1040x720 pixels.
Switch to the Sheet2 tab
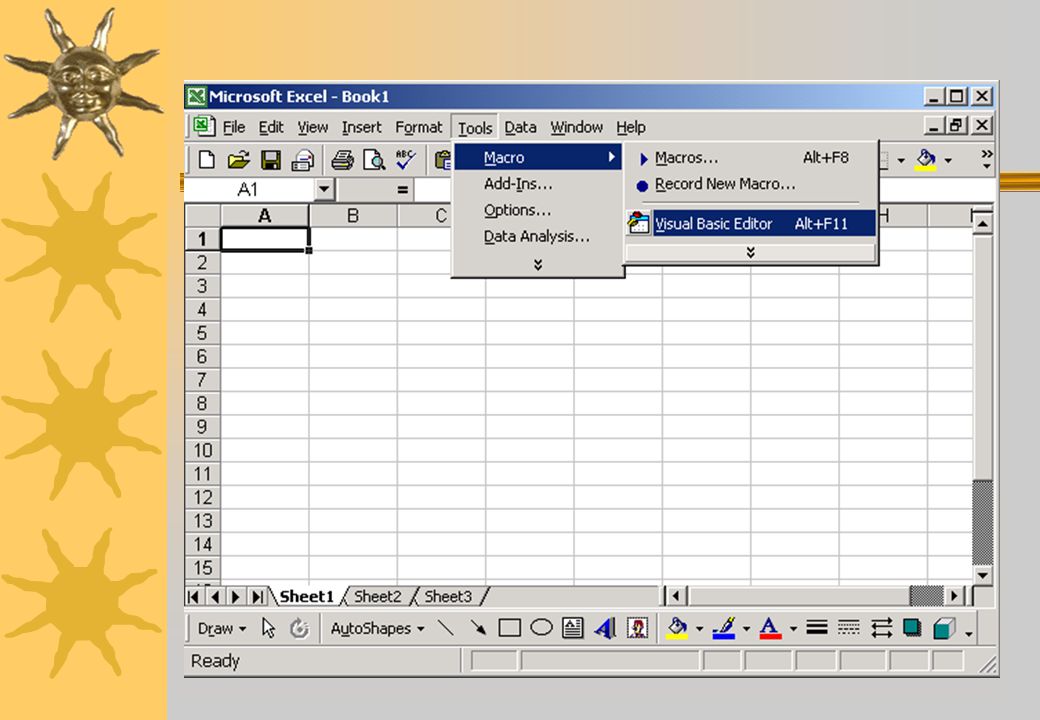(x=377, y=597)
